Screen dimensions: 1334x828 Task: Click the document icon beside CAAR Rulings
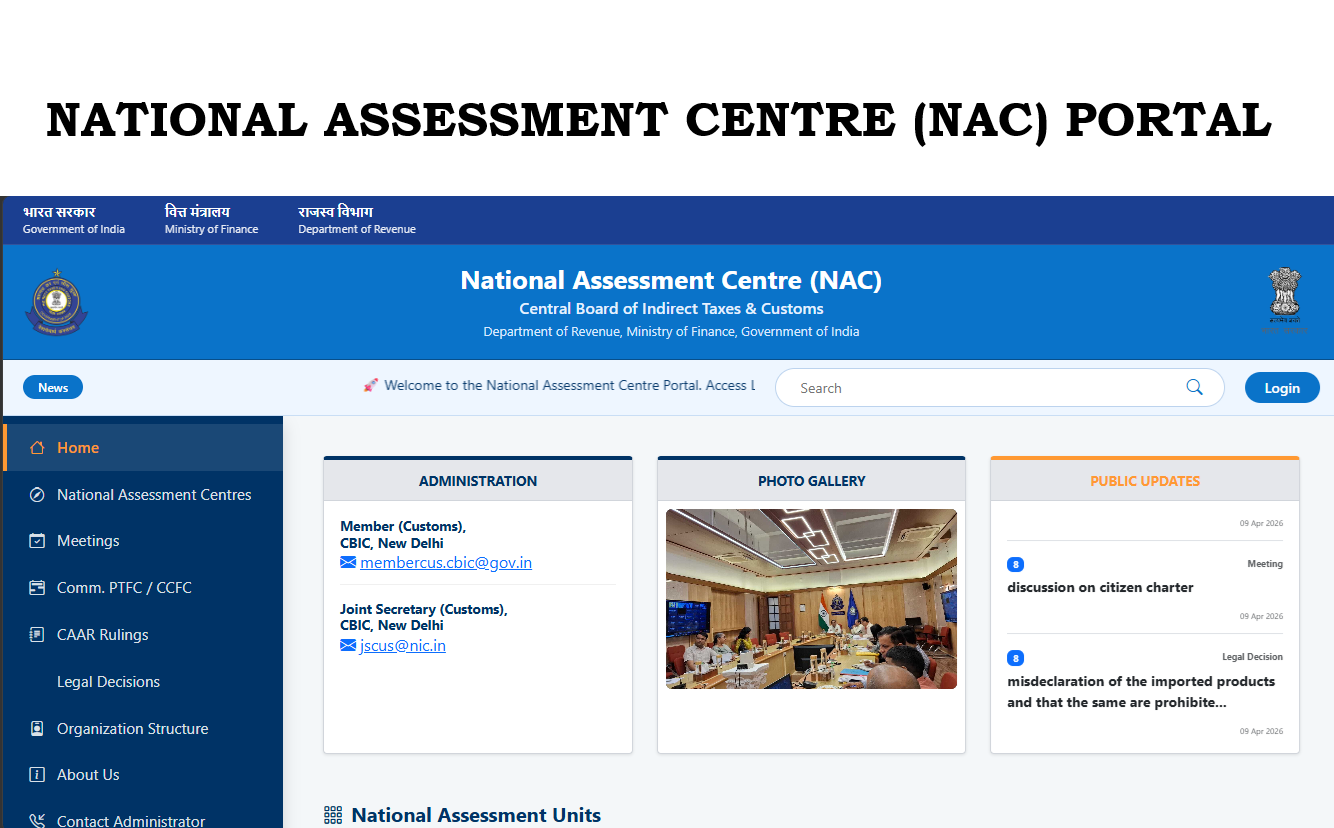[x=37, y=635]
